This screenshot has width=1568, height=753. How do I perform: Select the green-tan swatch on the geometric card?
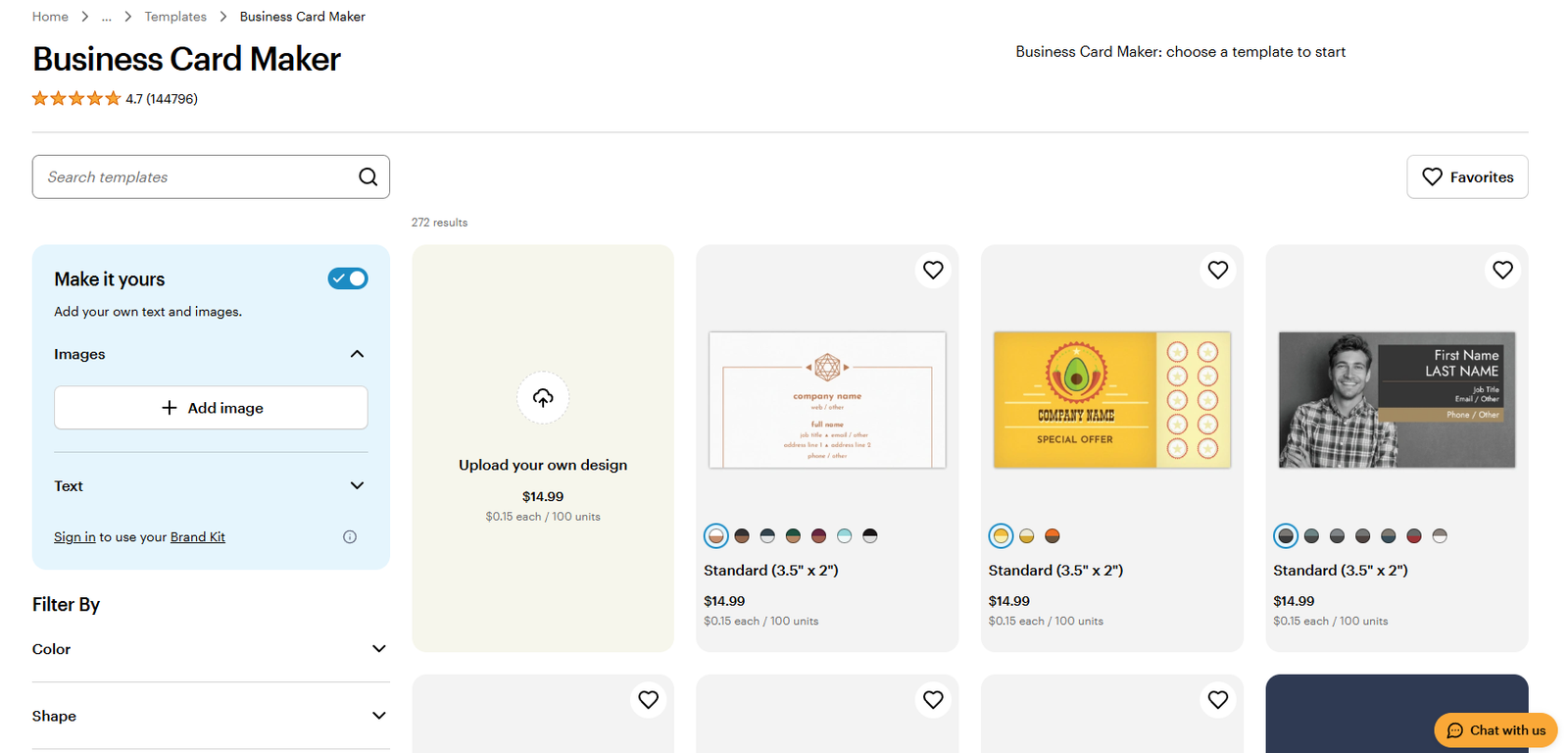pyautogui.click(x=793, y=535)
